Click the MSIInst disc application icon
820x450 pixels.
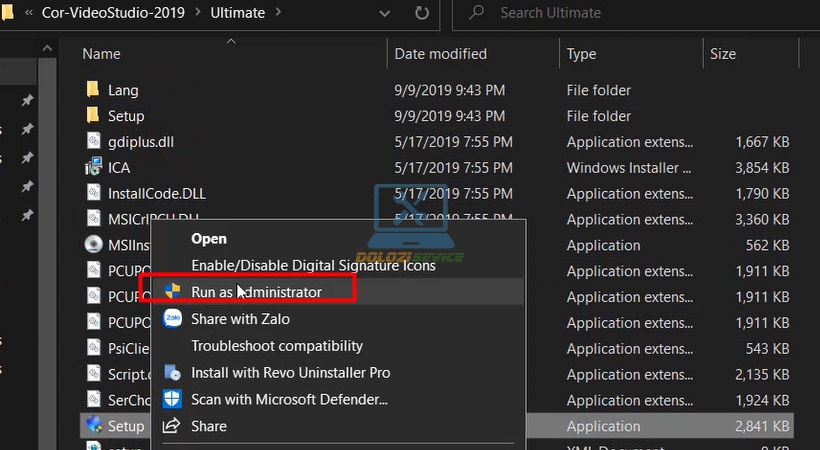click(94, 244)
